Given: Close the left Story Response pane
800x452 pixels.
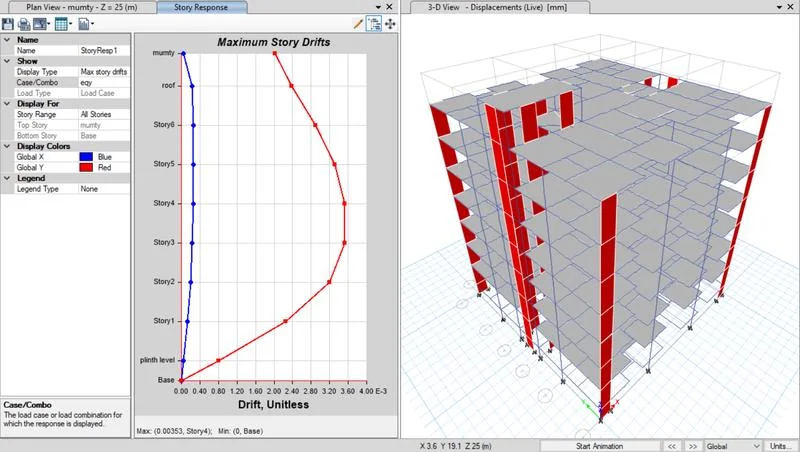Looking at the screenshot, I should (x=389, y=7).
